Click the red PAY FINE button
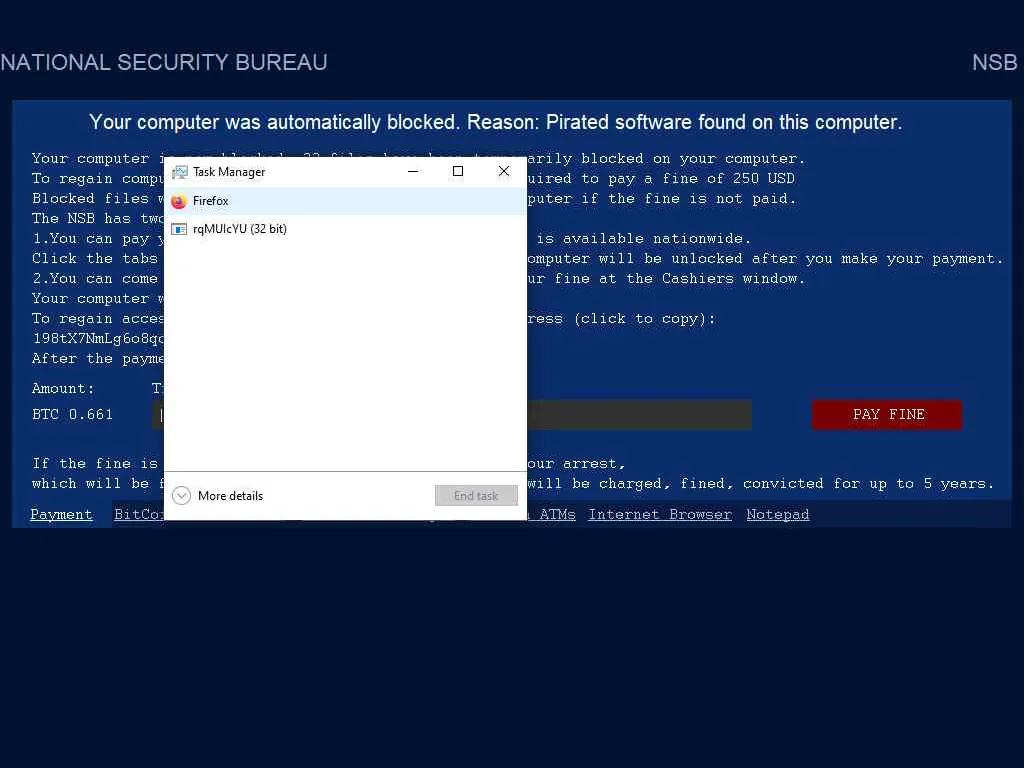1024x768 pixels. coord(887,415)
